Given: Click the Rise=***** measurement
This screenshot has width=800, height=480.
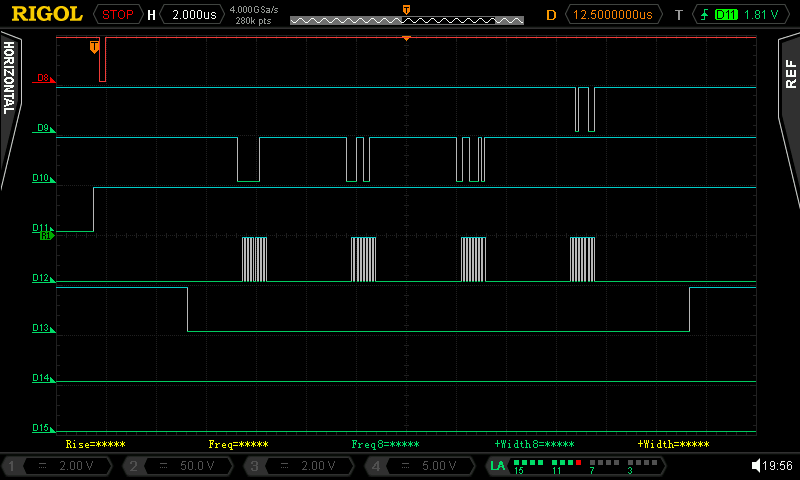Looking at the screenshot, I should pyautogui.click(x=95, y=444).
